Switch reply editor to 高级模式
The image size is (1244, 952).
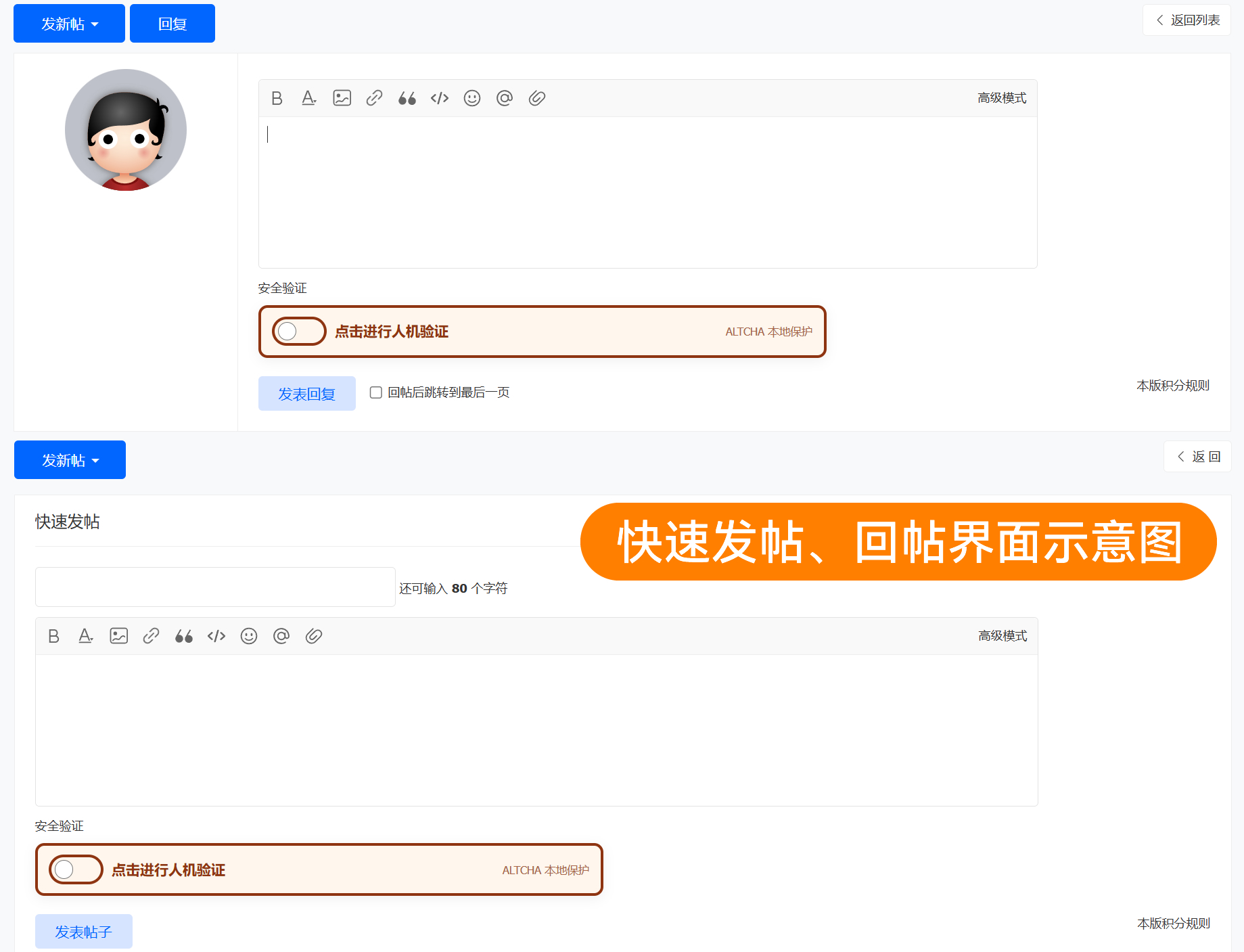1002,98
